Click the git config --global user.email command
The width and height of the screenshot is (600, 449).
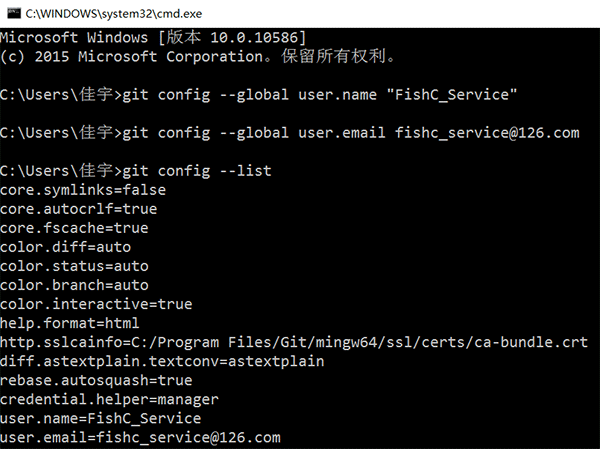349,133
